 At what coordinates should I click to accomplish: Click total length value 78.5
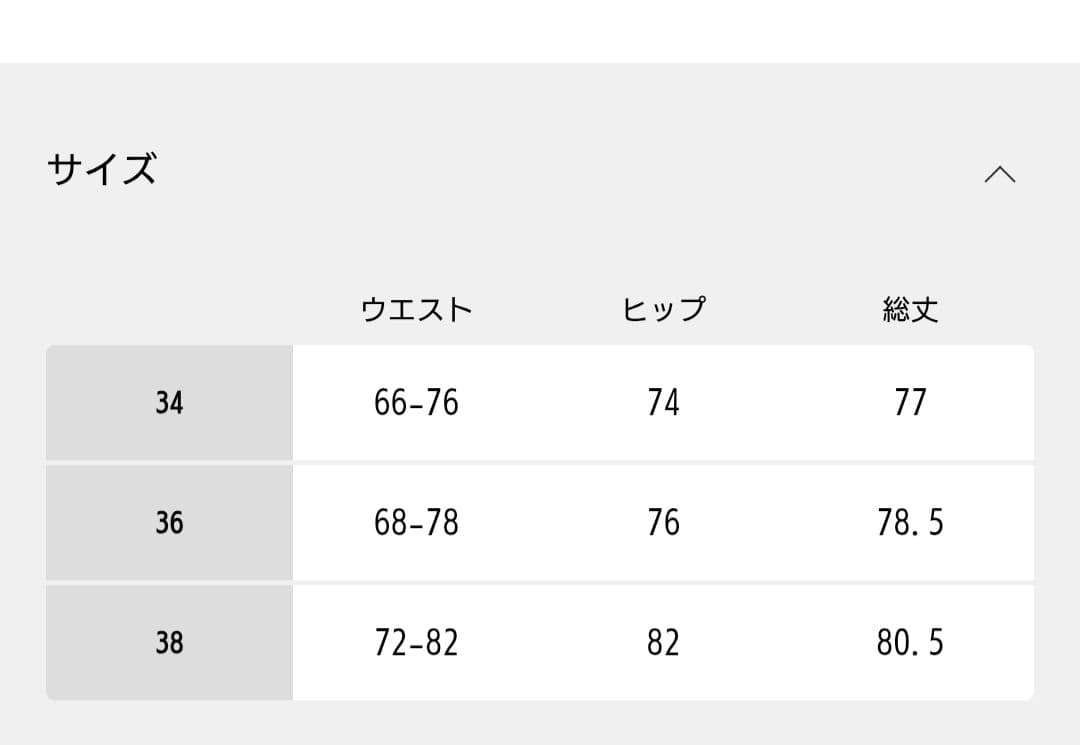pyautogui.click(x=910, y=523)
